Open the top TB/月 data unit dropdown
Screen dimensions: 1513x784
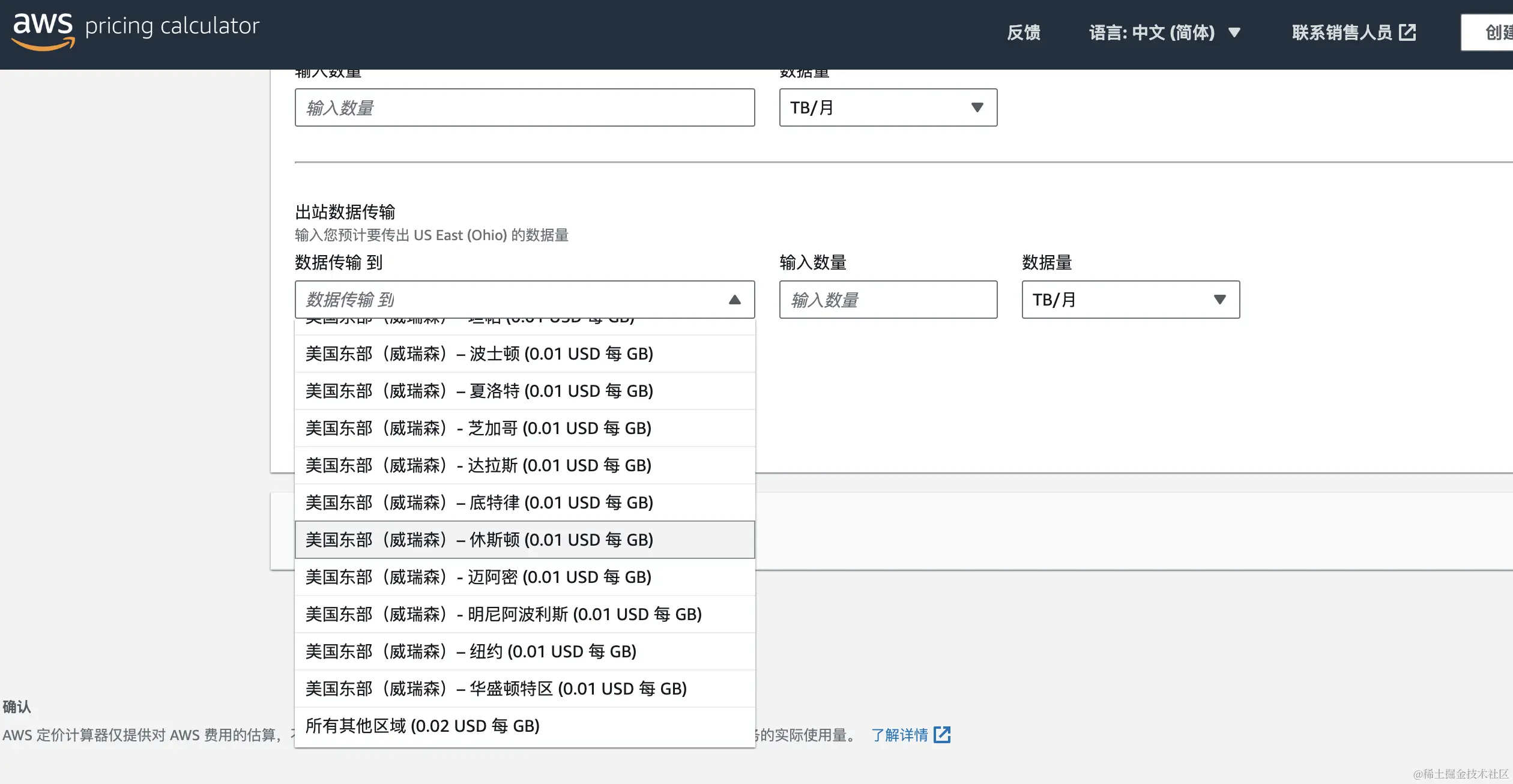click(x=887, y=107)
